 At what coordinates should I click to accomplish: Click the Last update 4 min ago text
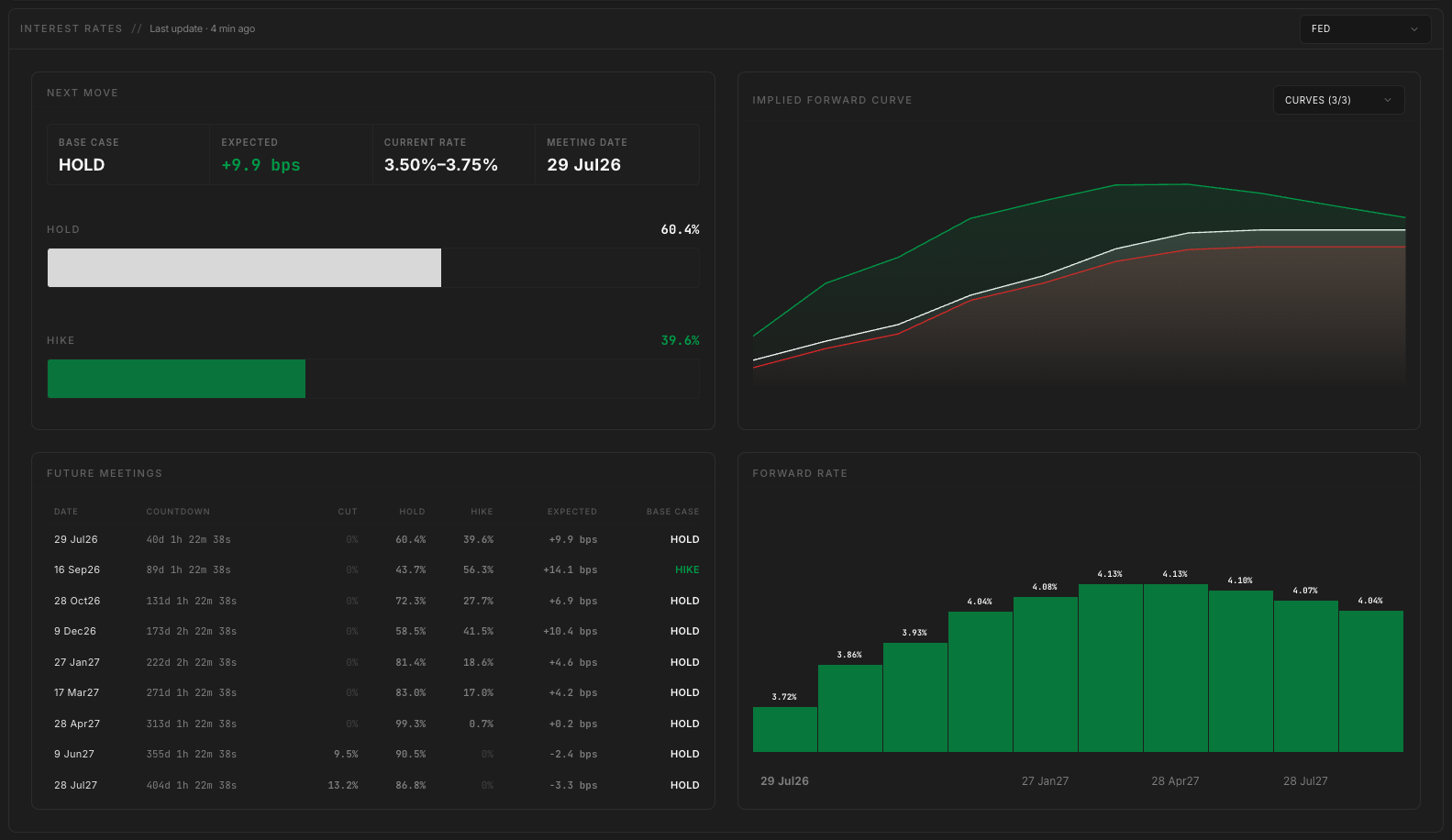click(203, 28)
